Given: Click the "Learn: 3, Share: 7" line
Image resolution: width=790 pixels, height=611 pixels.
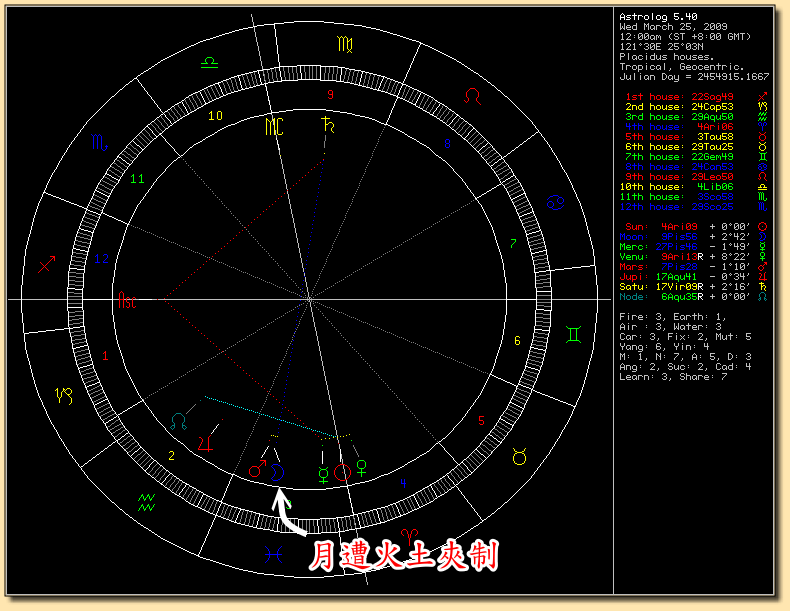Looking at the screenshot, I should 673,377.
